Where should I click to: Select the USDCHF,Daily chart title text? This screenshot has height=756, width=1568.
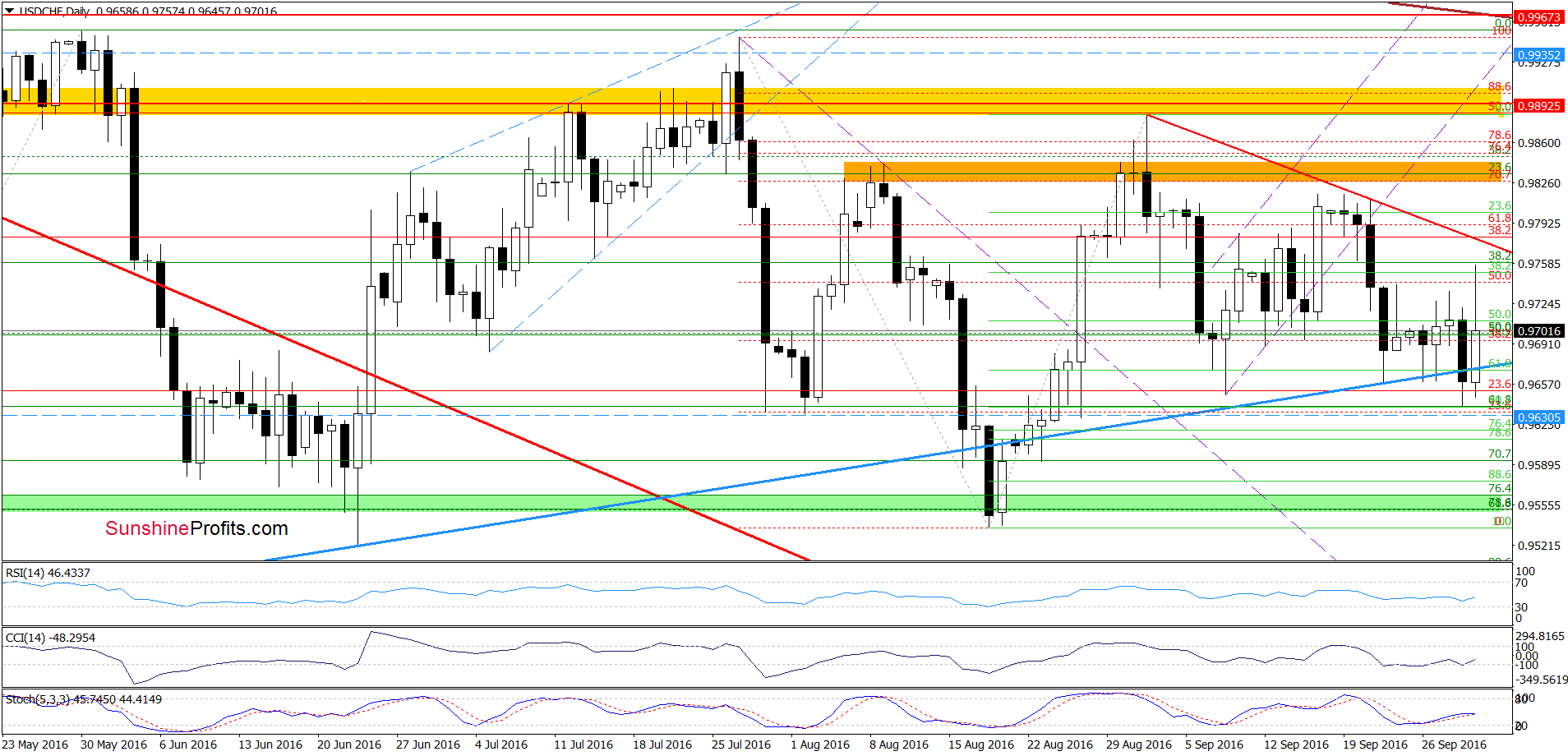click(x=54, y=12)
